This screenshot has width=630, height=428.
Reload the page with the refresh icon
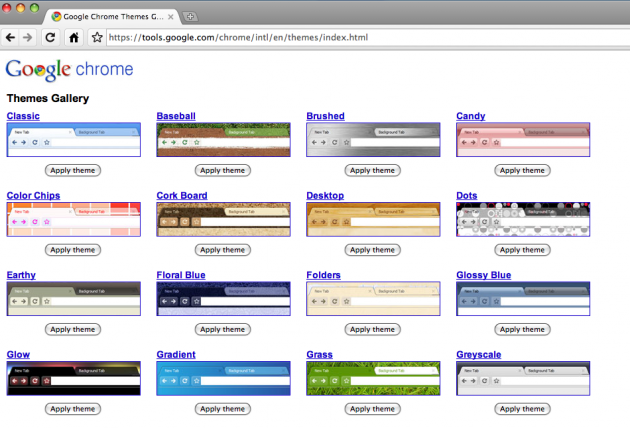click(x=50, y=38)
